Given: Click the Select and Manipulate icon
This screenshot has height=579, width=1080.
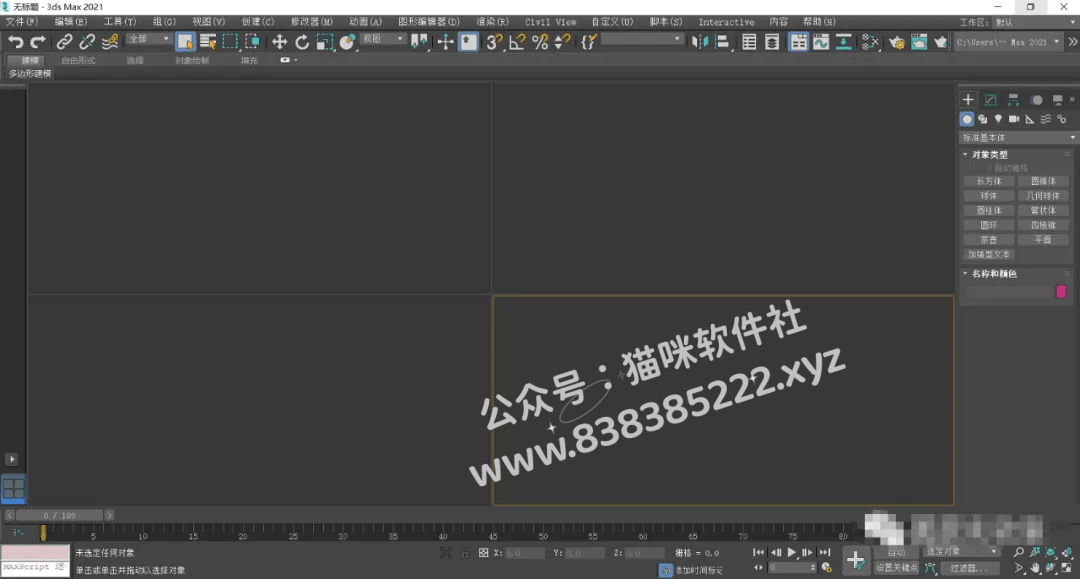Looking at the screenshot, I should (x=446, y=42).
